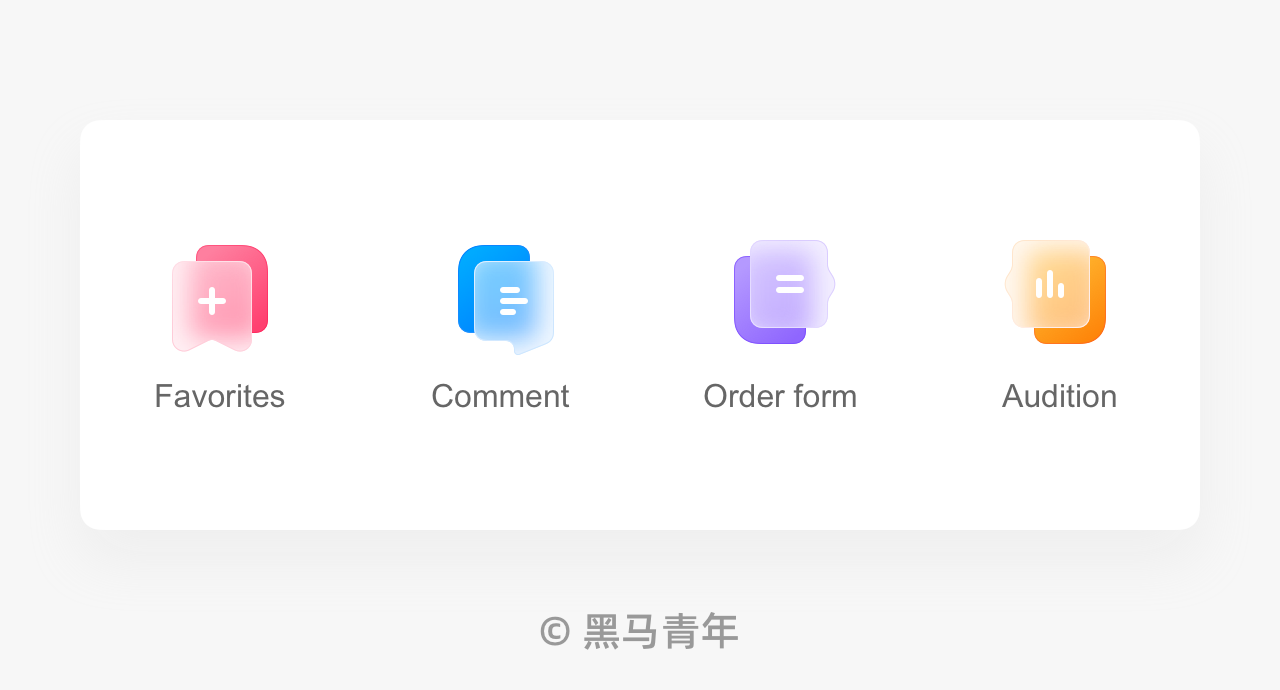This screenshot has height=690, width=1280.
Task: Open the Favorites bookmark icon
Action: click(x=220, y=298)
